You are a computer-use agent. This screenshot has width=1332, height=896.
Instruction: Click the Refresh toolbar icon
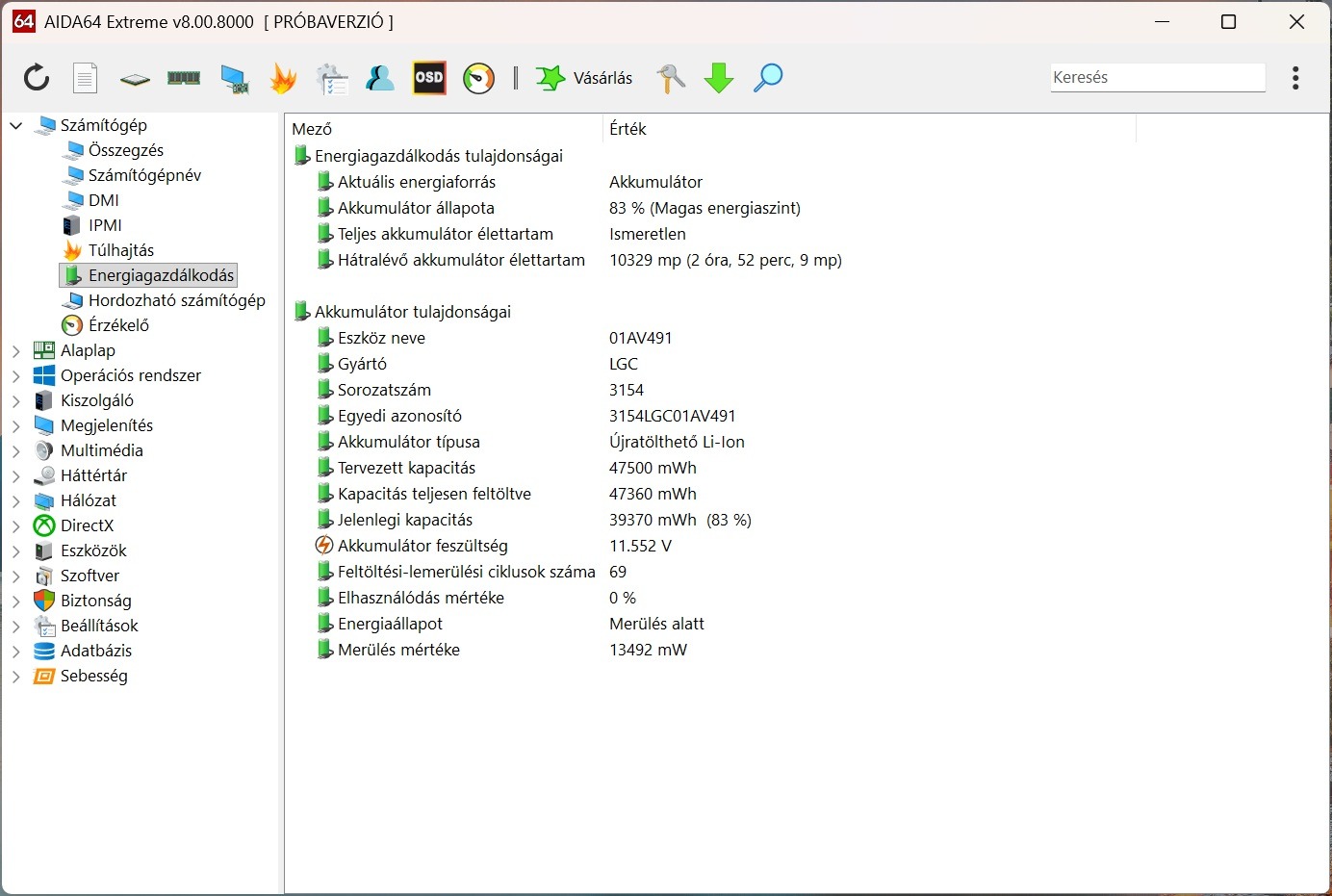(x=37, y=78)
